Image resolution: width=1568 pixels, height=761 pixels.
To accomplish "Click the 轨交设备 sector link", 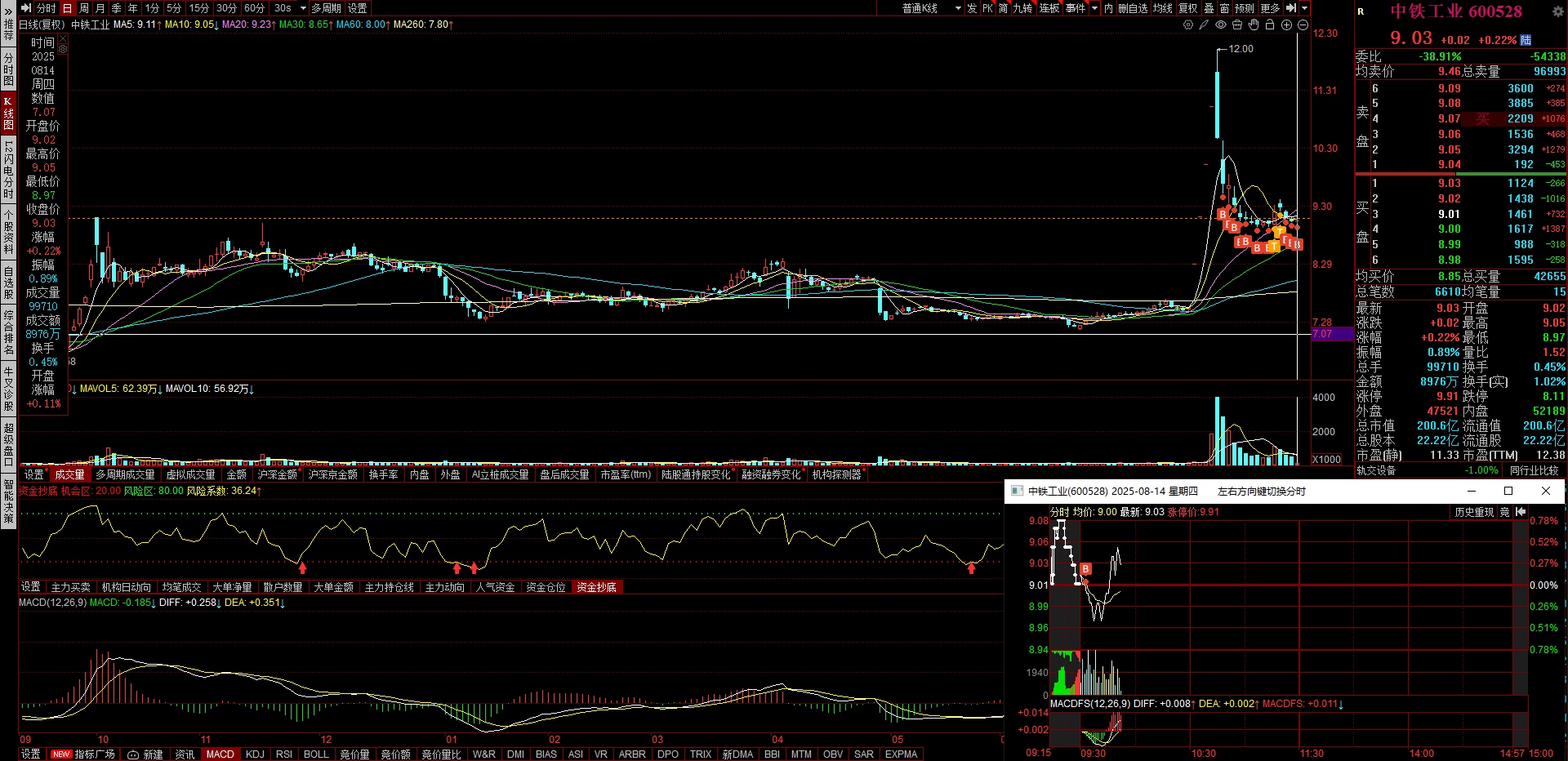I will tap(1376, 471).
